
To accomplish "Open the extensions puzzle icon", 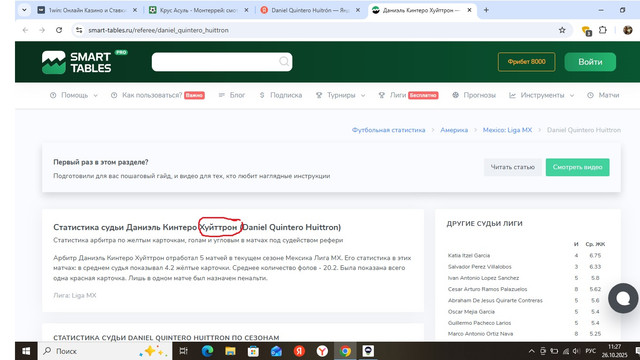I will (602, 30).
